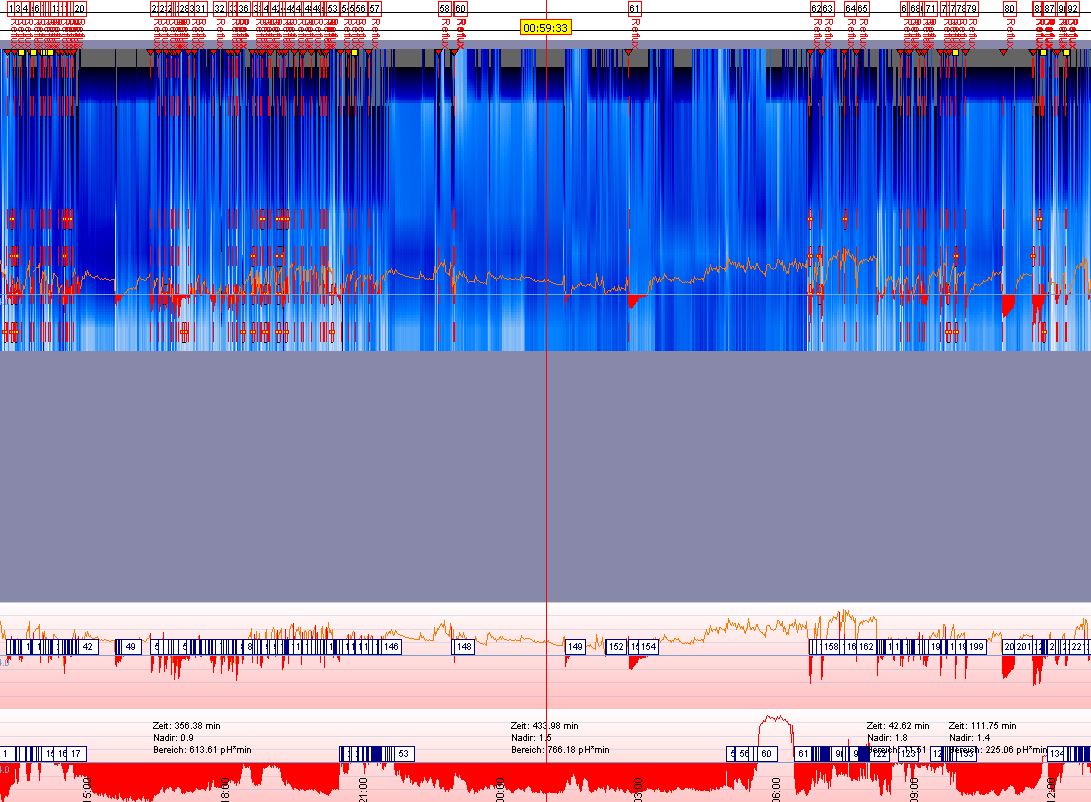This screenshot has width=1091, height=802.
Task: Click pH episode box 149
Action: tap(575, 647)
